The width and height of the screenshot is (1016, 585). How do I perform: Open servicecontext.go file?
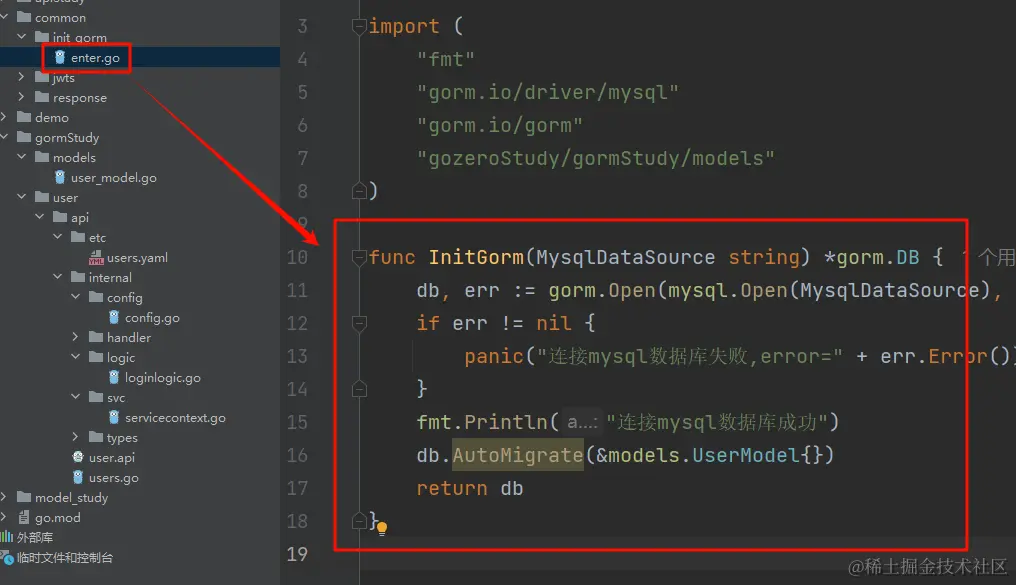[175, 418]
